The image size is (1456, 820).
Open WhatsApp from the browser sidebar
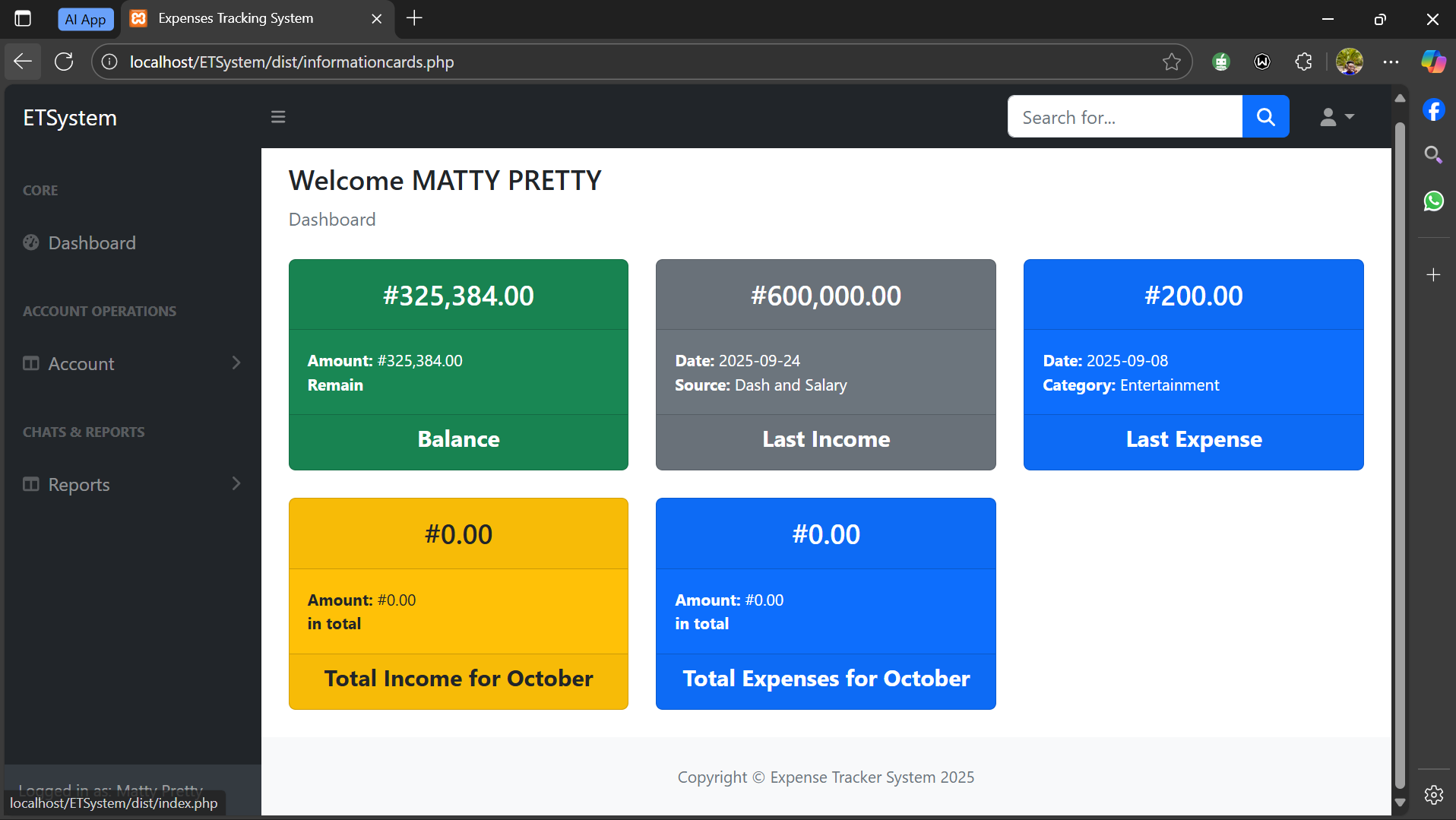1433,201
